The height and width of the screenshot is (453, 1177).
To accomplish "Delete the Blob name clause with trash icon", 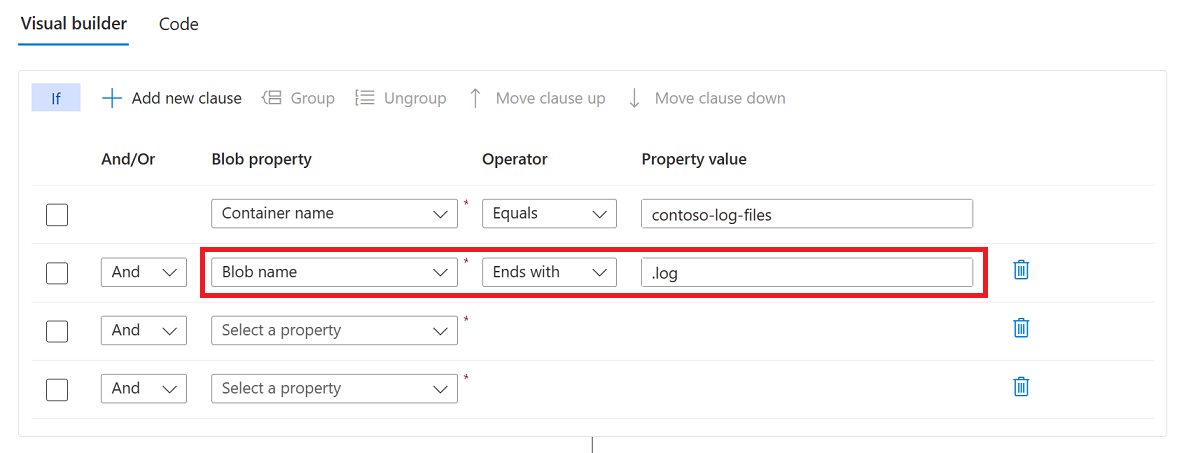I will 1021,270.
